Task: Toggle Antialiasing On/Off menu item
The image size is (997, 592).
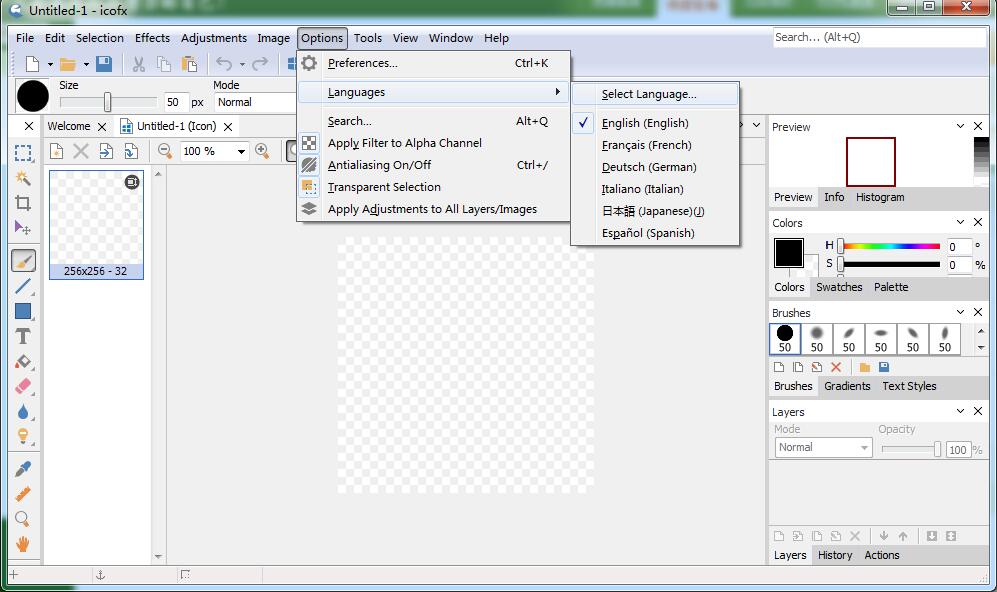Action: pyautogui.click(x=379, y=165)
